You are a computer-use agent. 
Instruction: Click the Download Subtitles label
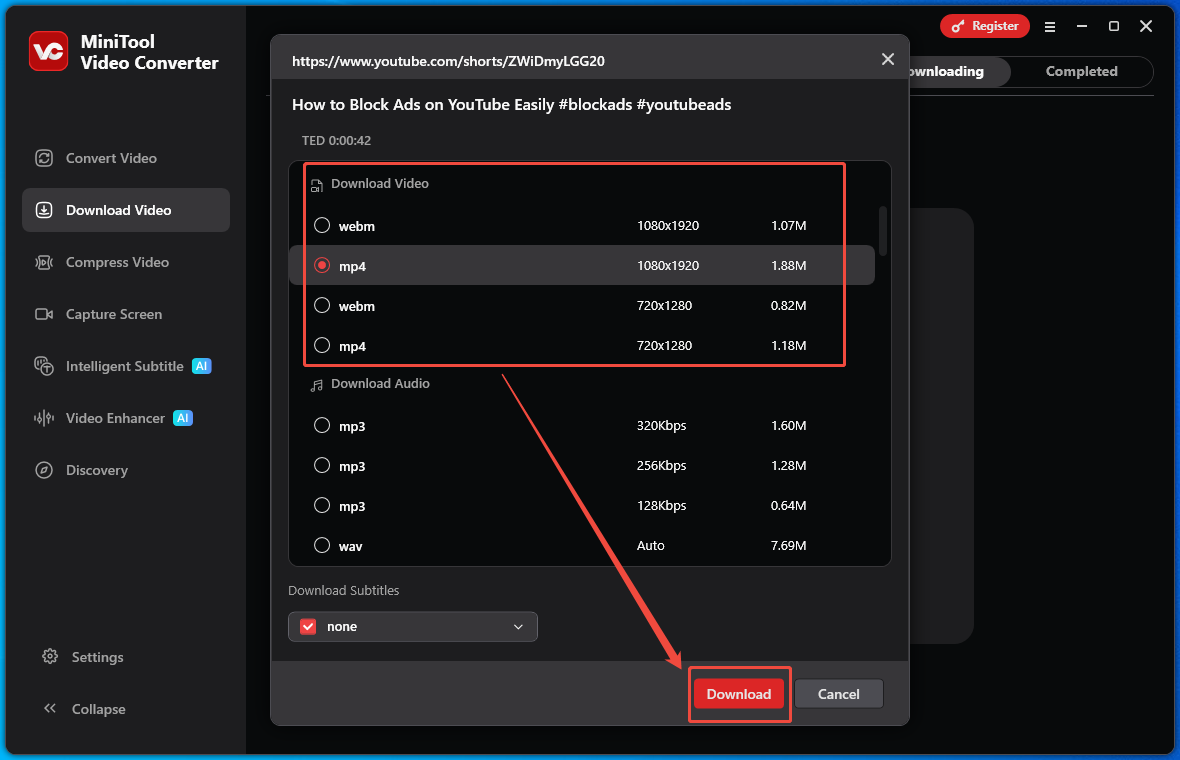[x=344, y=591]
